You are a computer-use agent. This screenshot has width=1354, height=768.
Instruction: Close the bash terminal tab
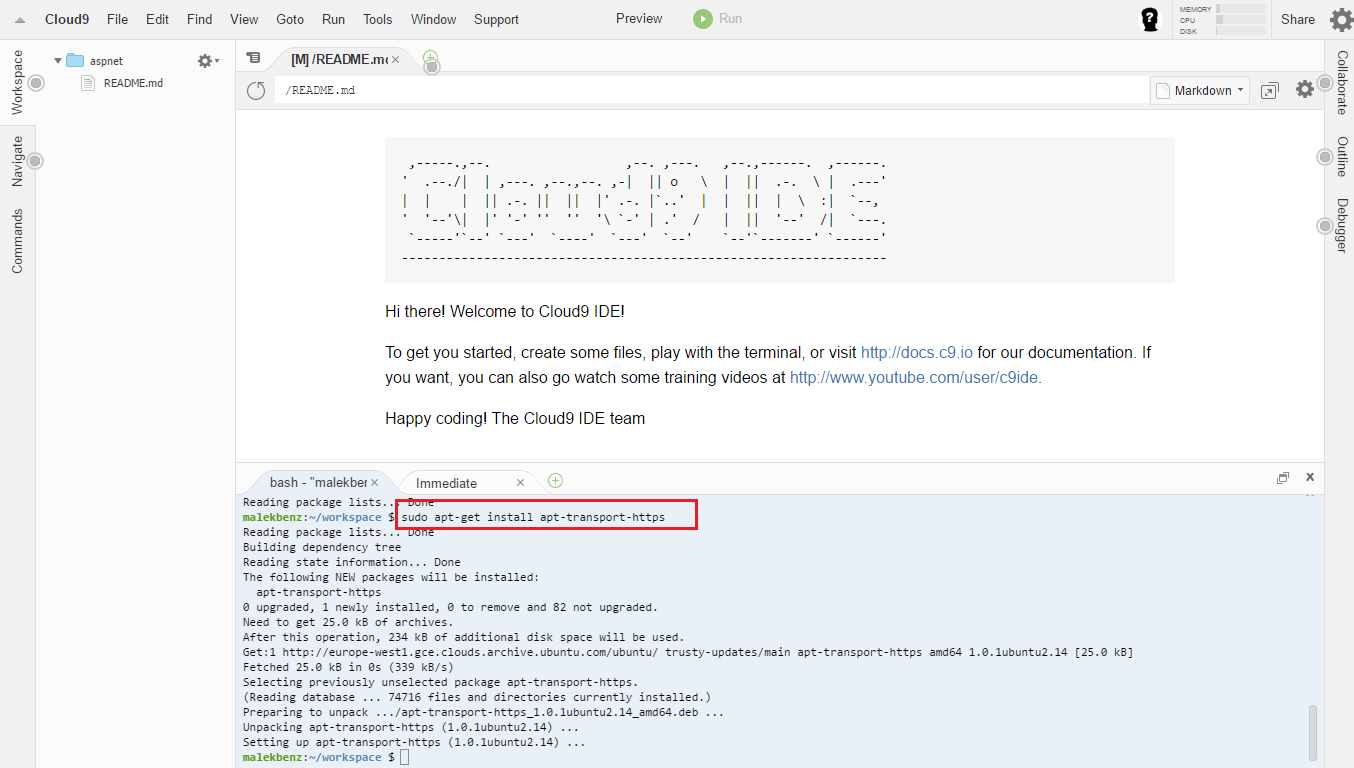pyautogui.click(x=375, y=482)
